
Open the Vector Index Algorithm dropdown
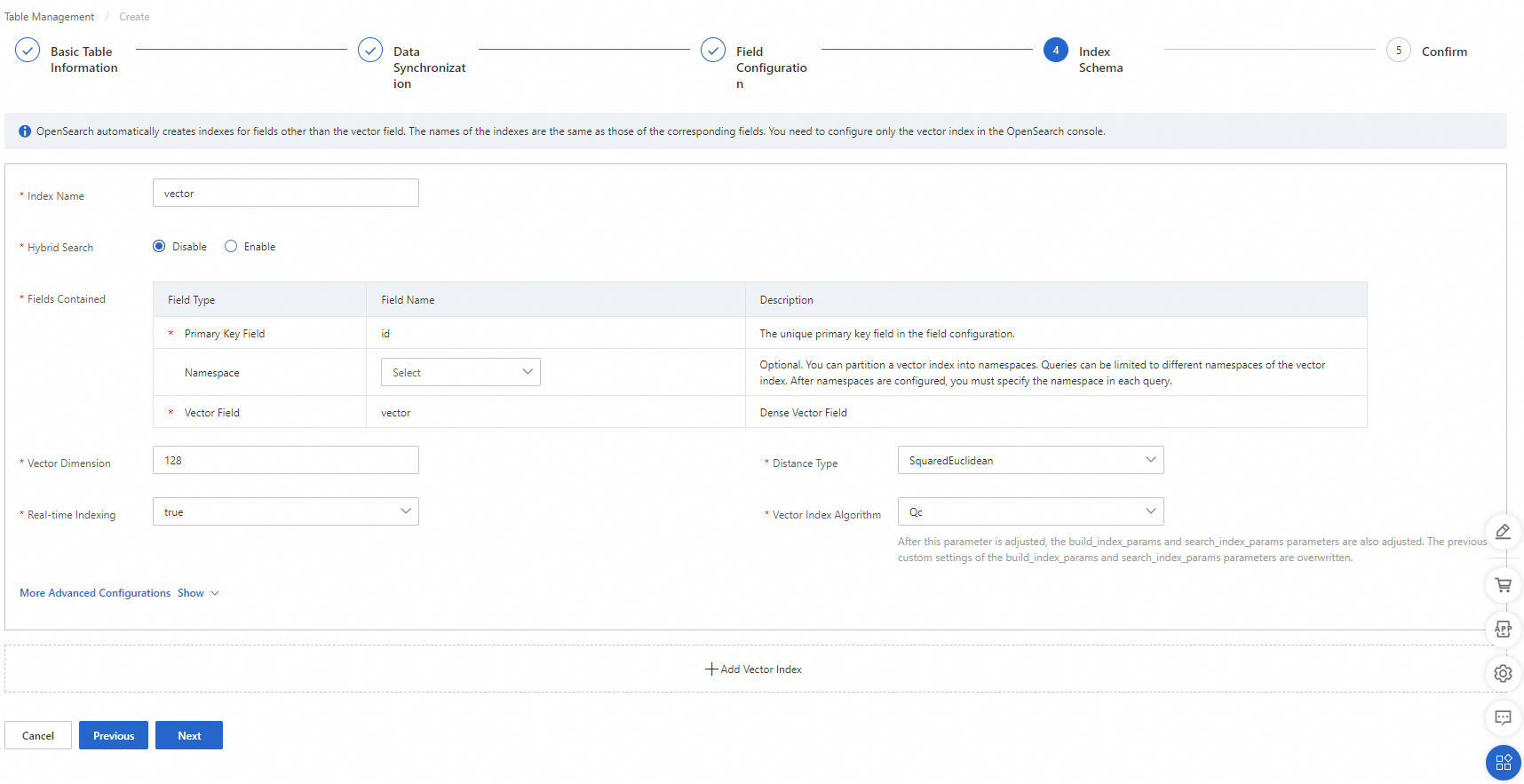(x=1030, y=512)
